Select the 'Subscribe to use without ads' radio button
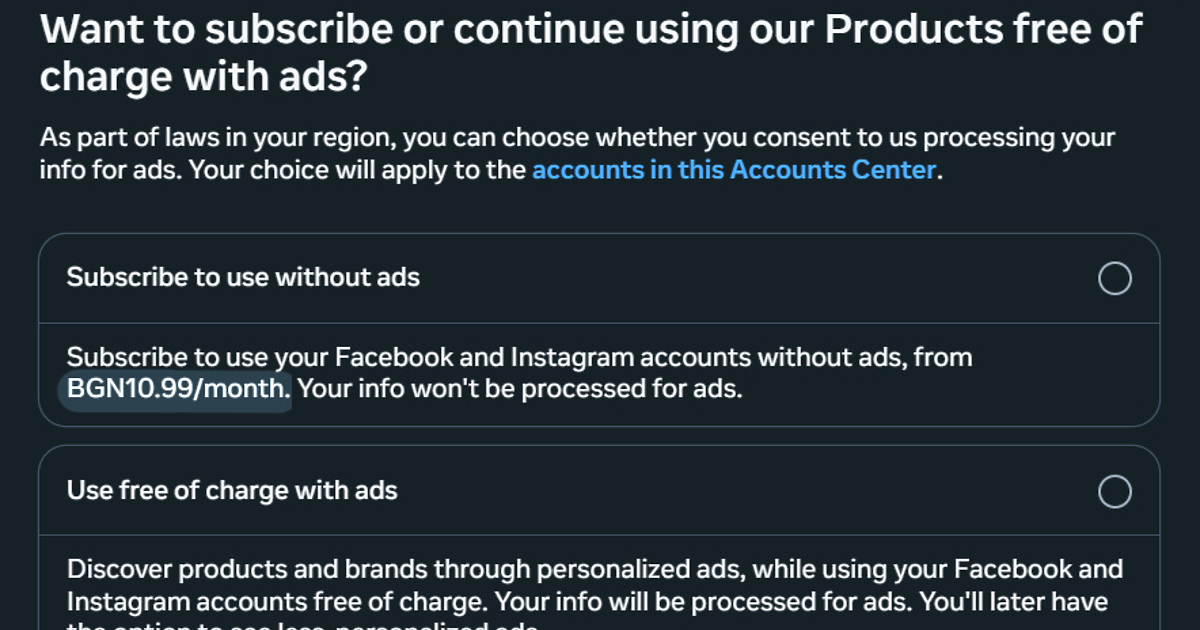1200x630 pixels. point(1114,278)
